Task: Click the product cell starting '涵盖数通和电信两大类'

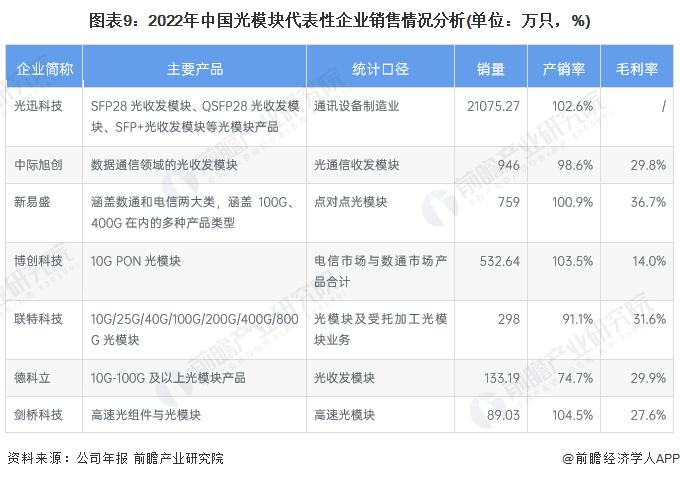Action: point(193,212)
